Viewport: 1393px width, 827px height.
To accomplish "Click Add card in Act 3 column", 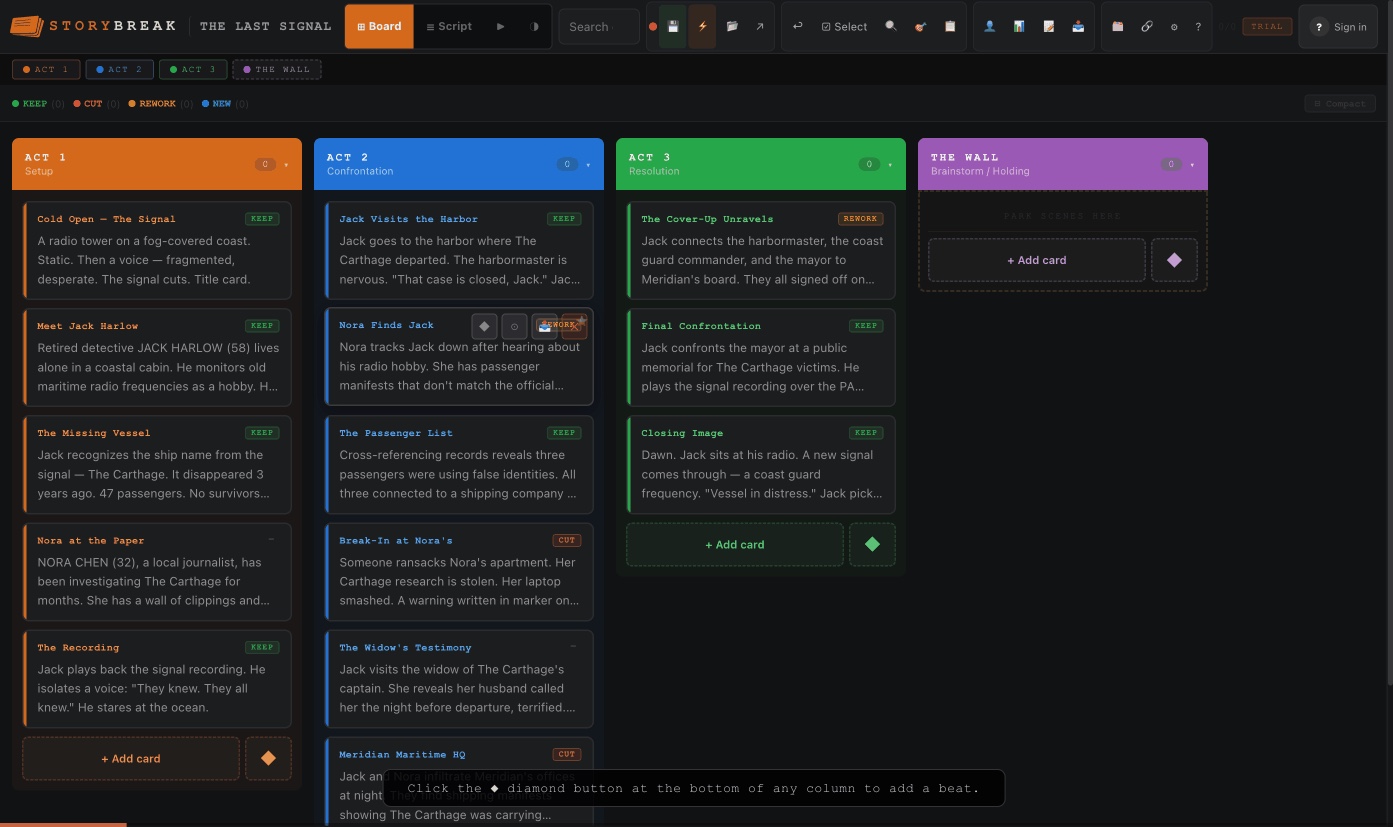I will (734, 545).
